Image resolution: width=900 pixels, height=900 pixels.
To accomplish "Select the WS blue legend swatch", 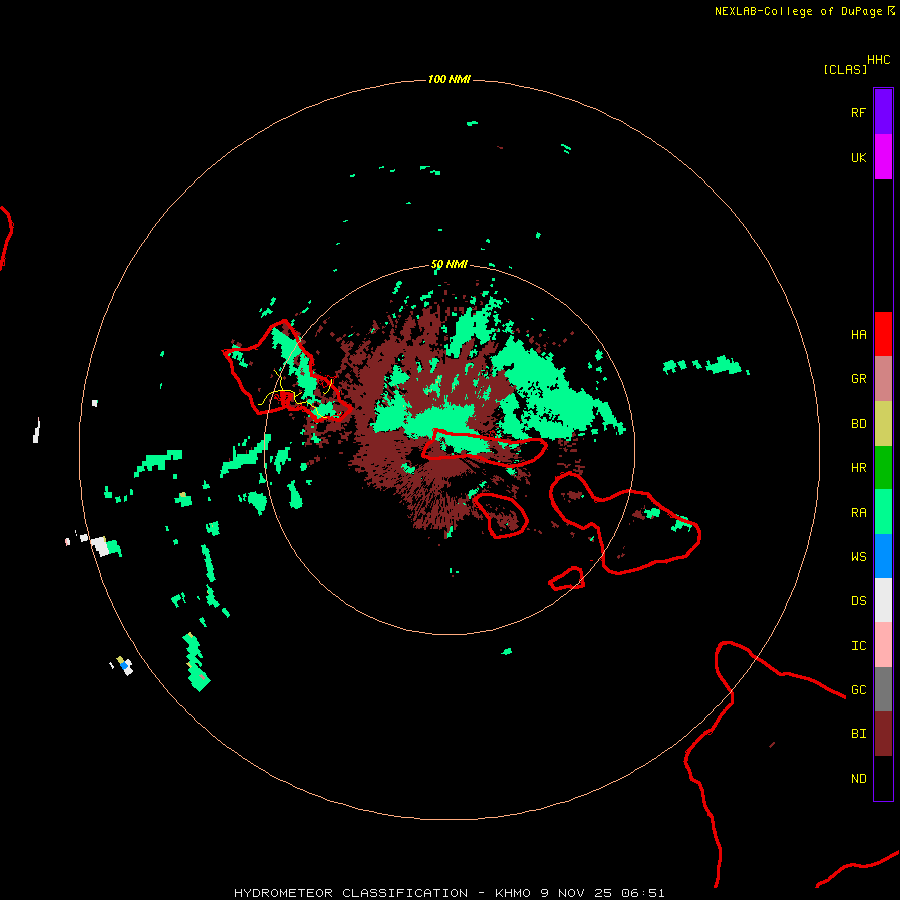I will point(883,556).
